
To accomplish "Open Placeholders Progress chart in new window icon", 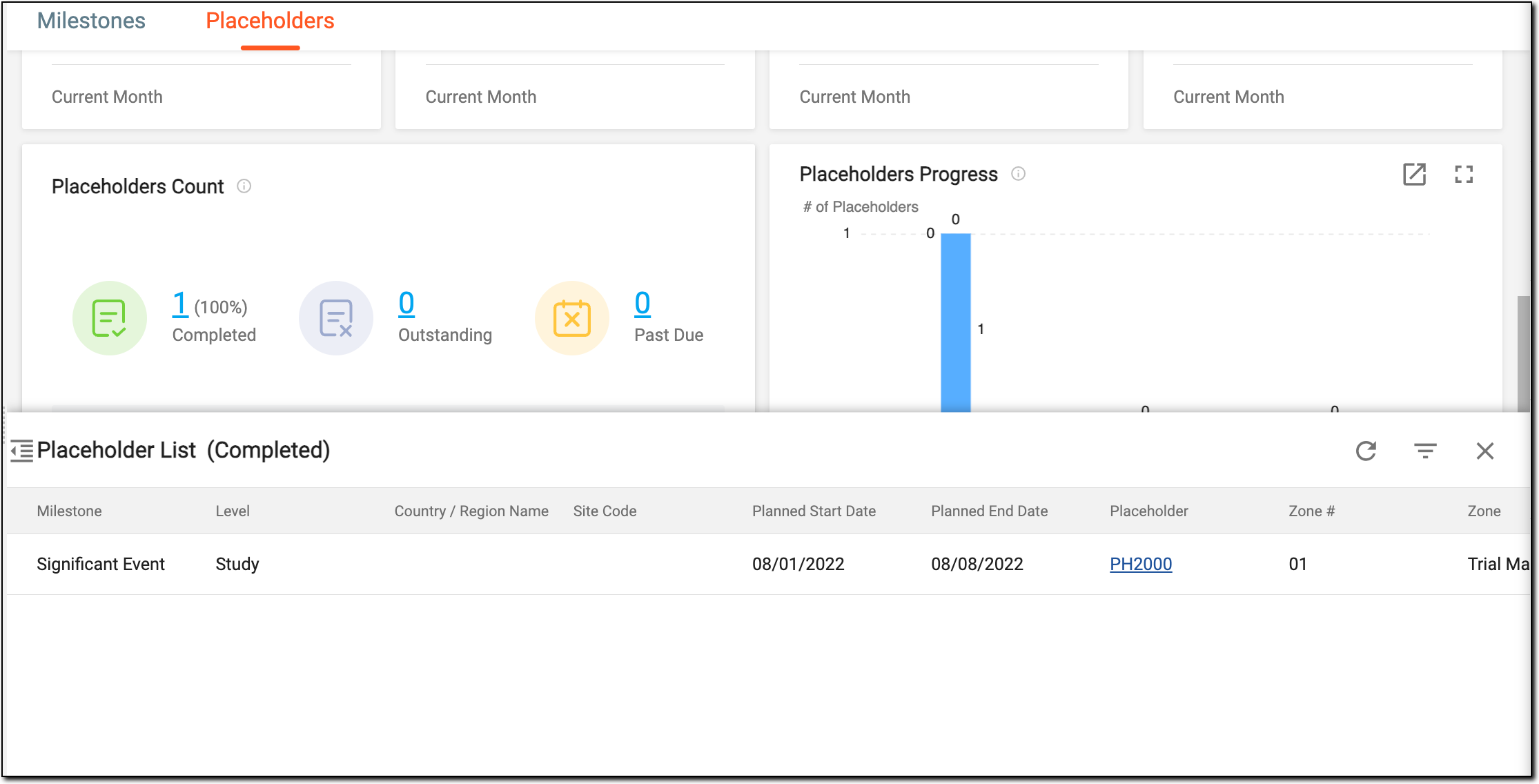I will tap(1415, 175).
